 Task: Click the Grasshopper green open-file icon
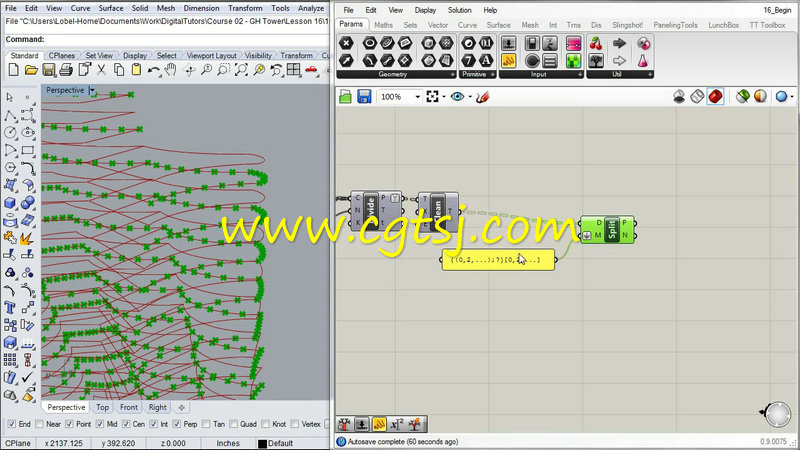345,96
